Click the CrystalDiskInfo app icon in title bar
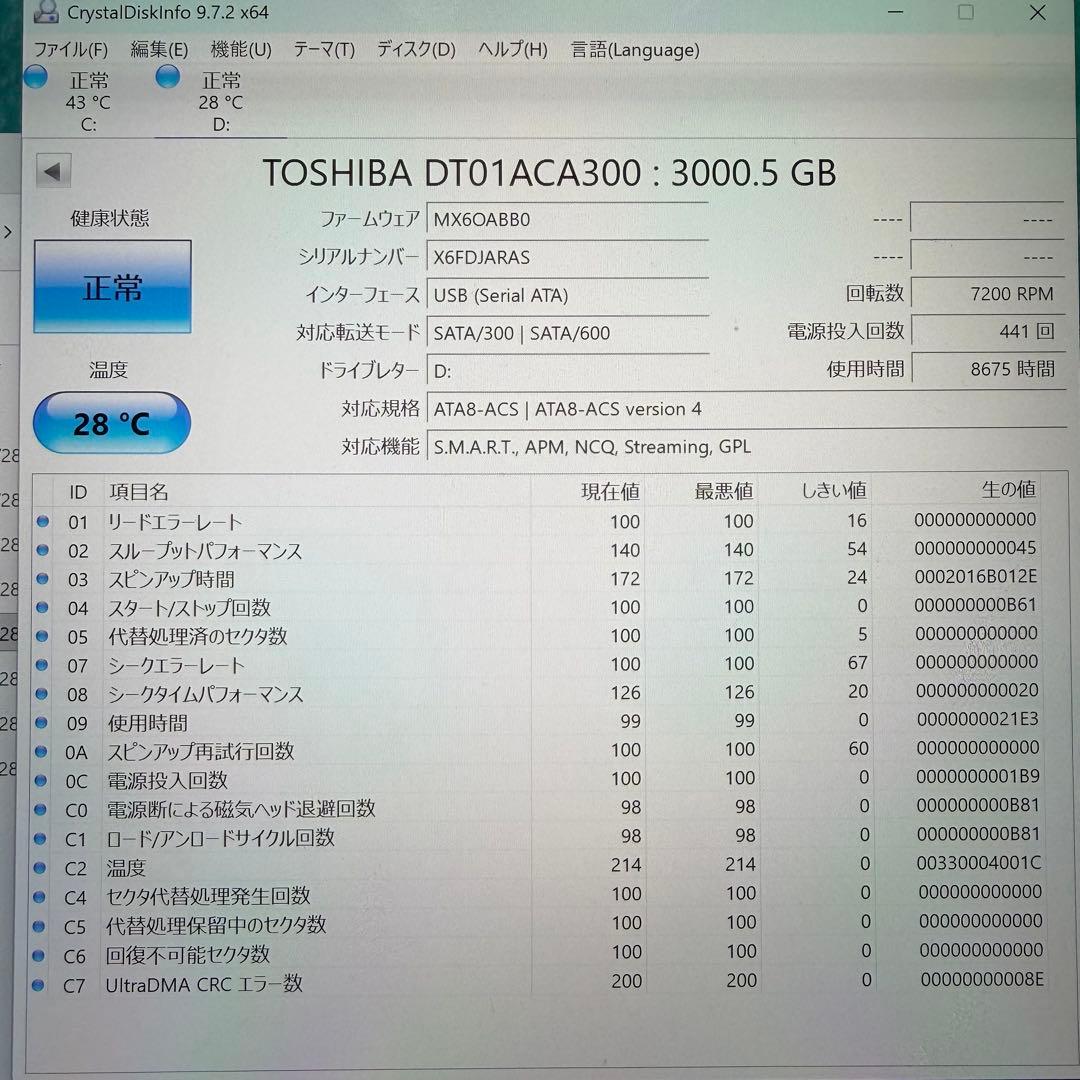1080x1080 pixels. (45, 10)
